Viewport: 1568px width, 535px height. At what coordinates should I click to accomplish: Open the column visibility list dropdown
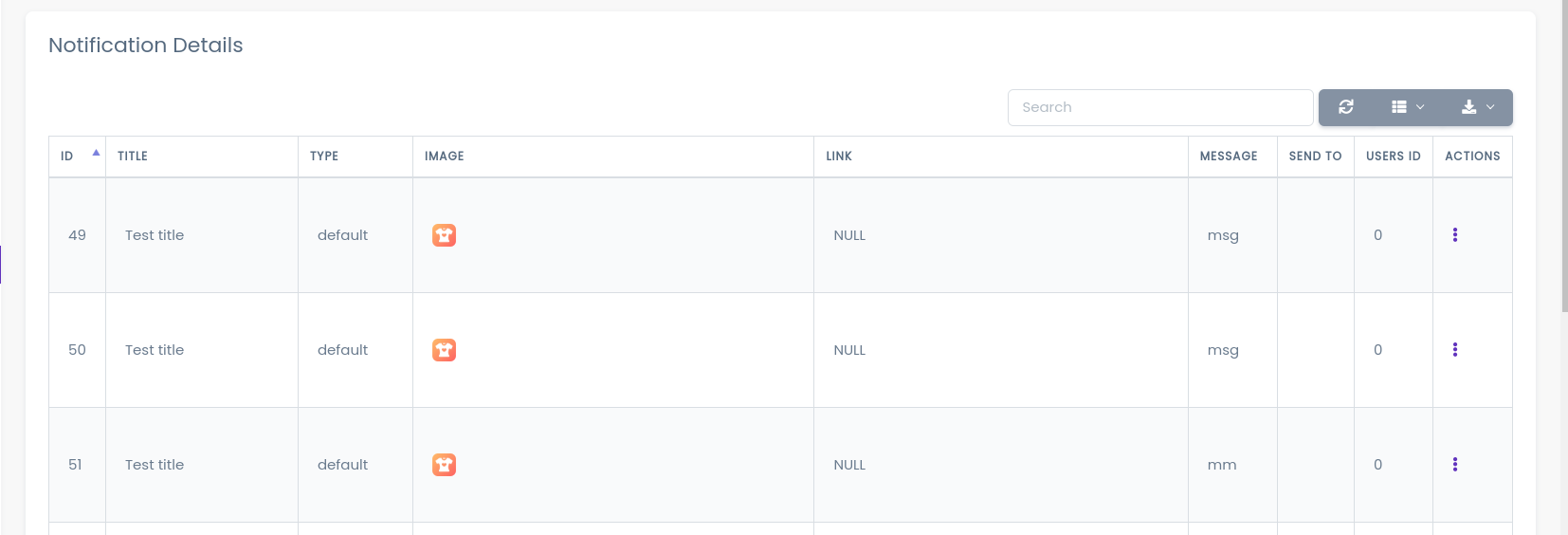point(1408,107)
